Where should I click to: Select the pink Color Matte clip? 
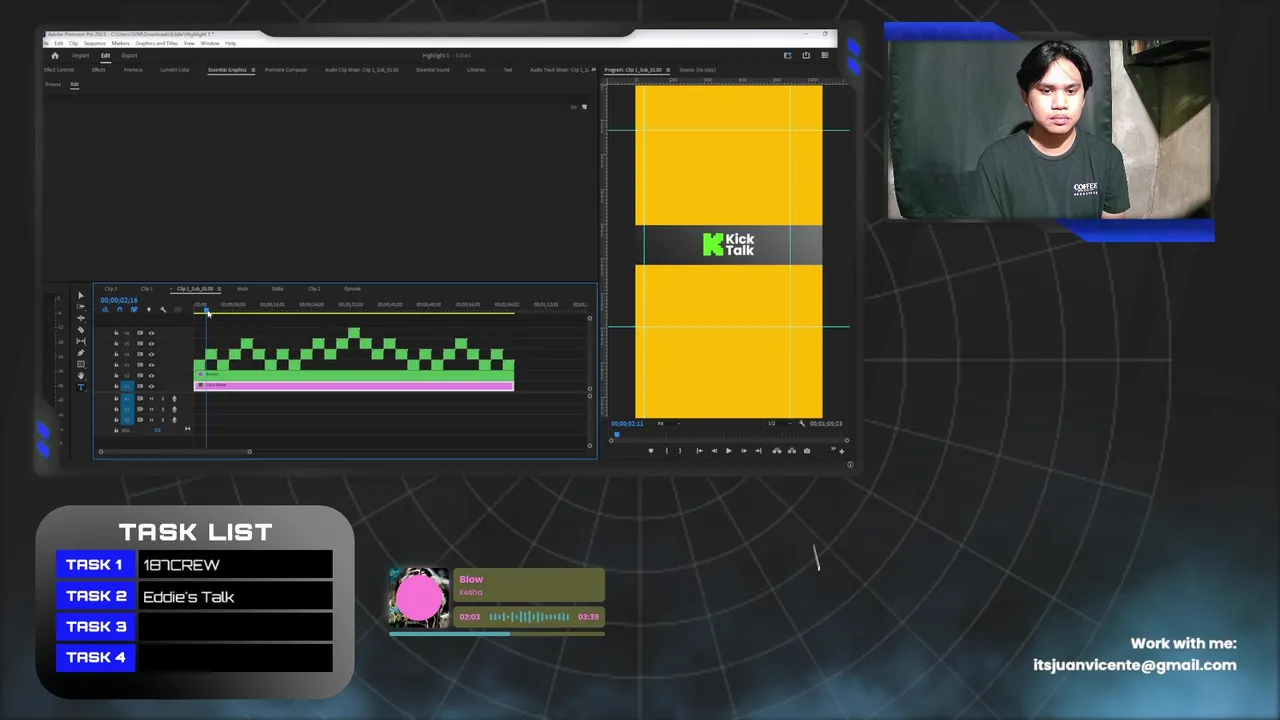point(354,386)
